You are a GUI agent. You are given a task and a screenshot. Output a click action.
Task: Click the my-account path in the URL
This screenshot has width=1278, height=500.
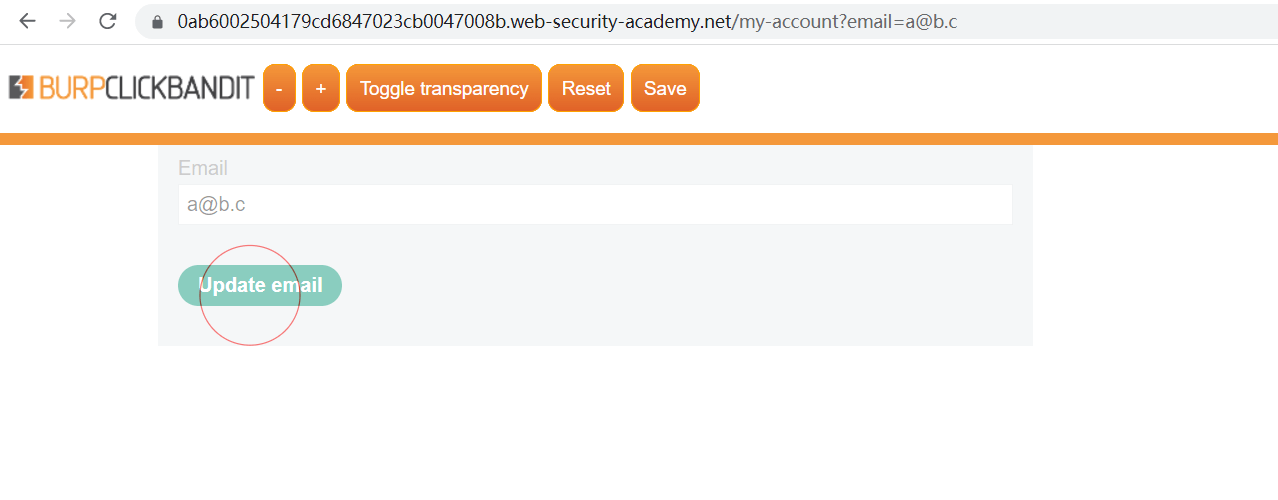pyautogui.click(x=783, y=22)
